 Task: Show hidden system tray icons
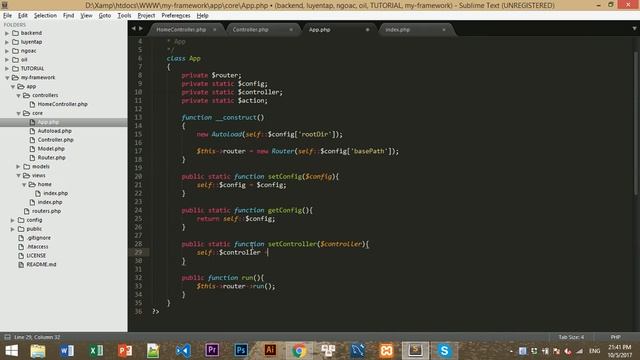511,351
